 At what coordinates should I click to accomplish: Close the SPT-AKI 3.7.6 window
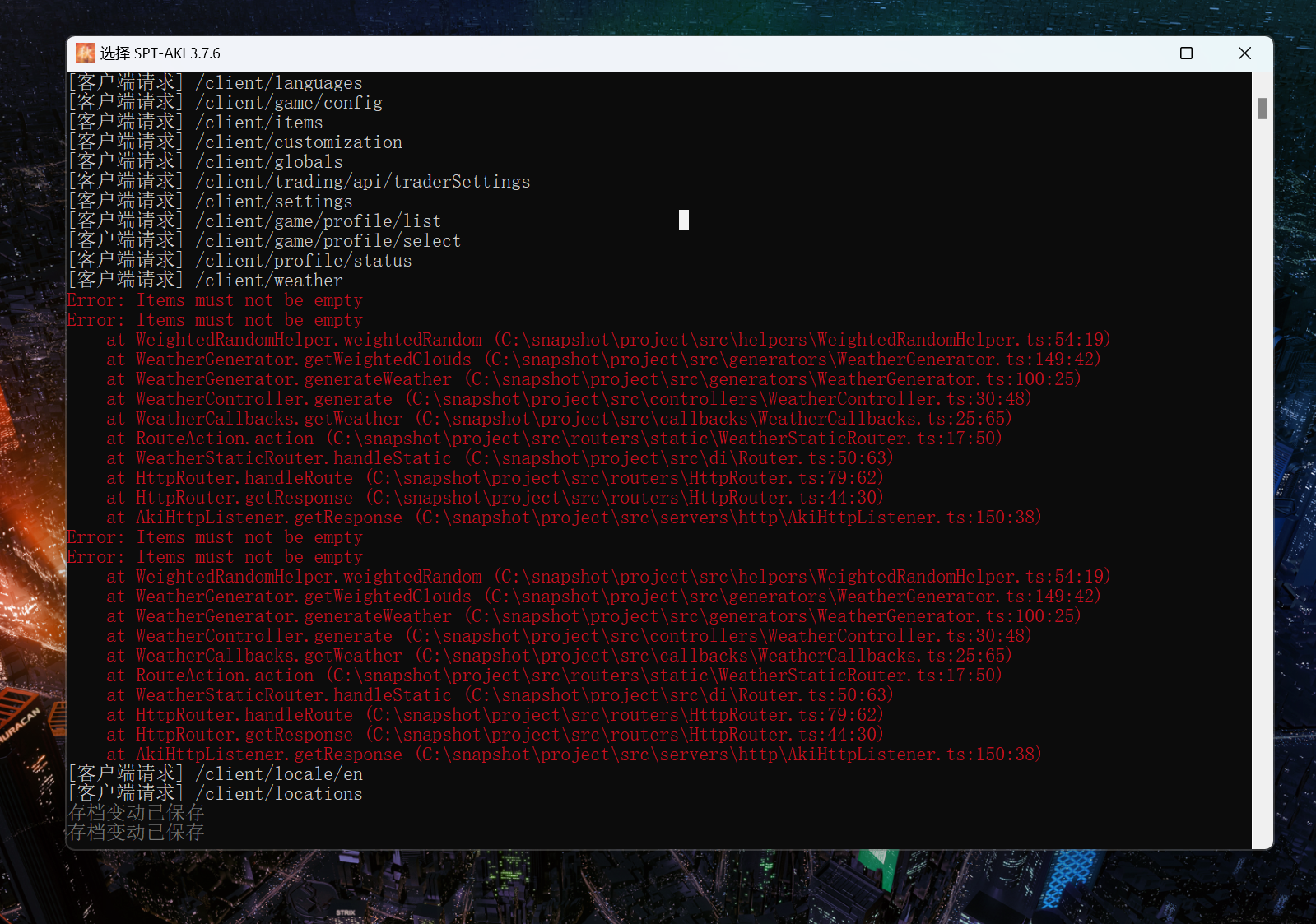(1244, 53)
